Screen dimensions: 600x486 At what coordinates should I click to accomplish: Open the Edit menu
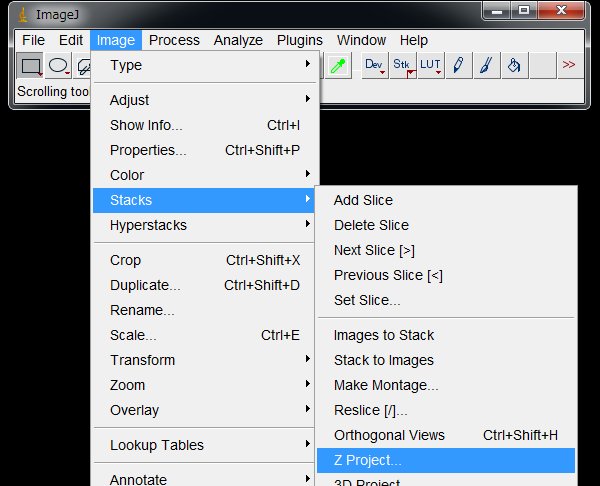point(71,40)
